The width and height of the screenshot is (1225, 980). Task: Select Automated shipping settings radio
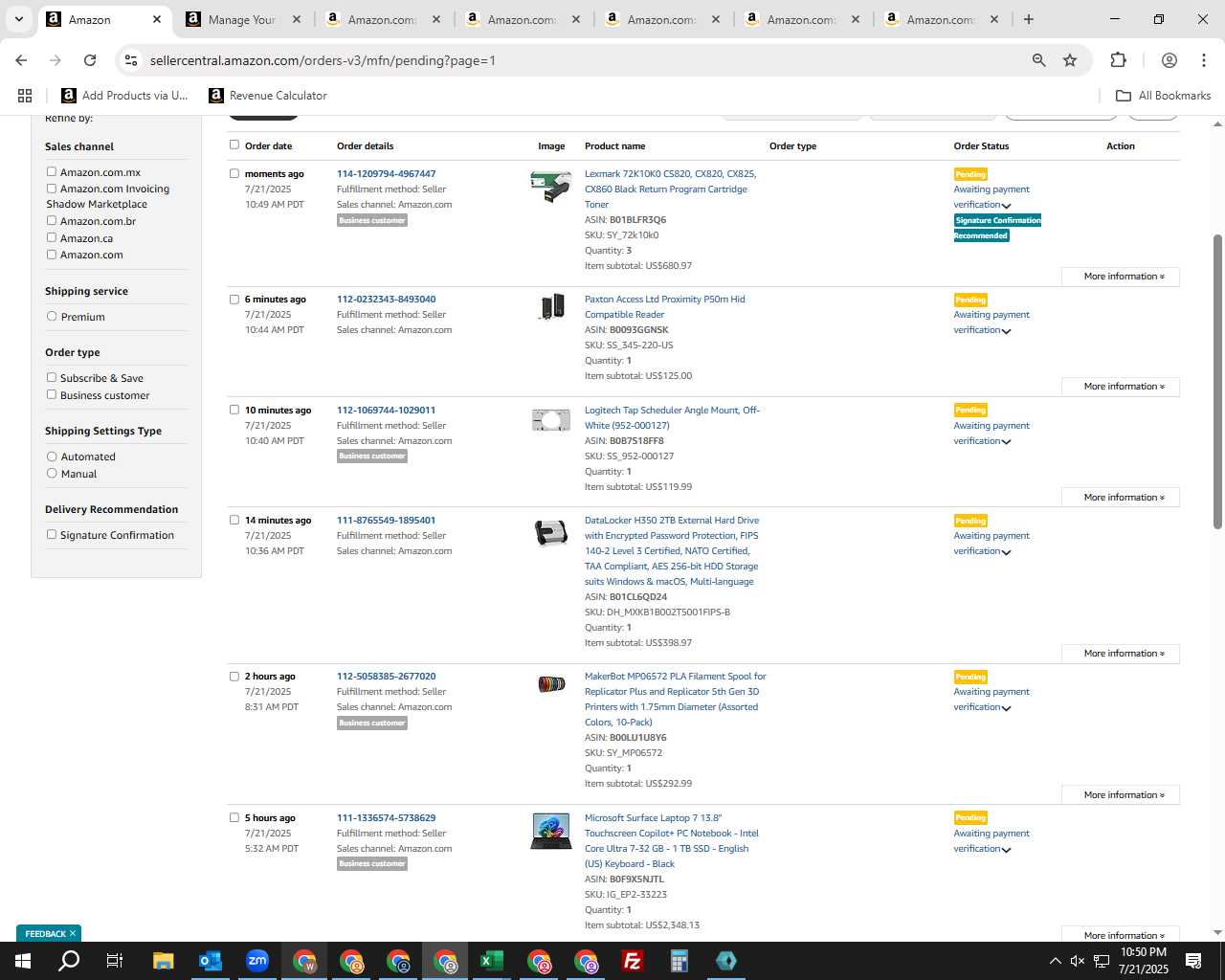[x=52, y=457]
